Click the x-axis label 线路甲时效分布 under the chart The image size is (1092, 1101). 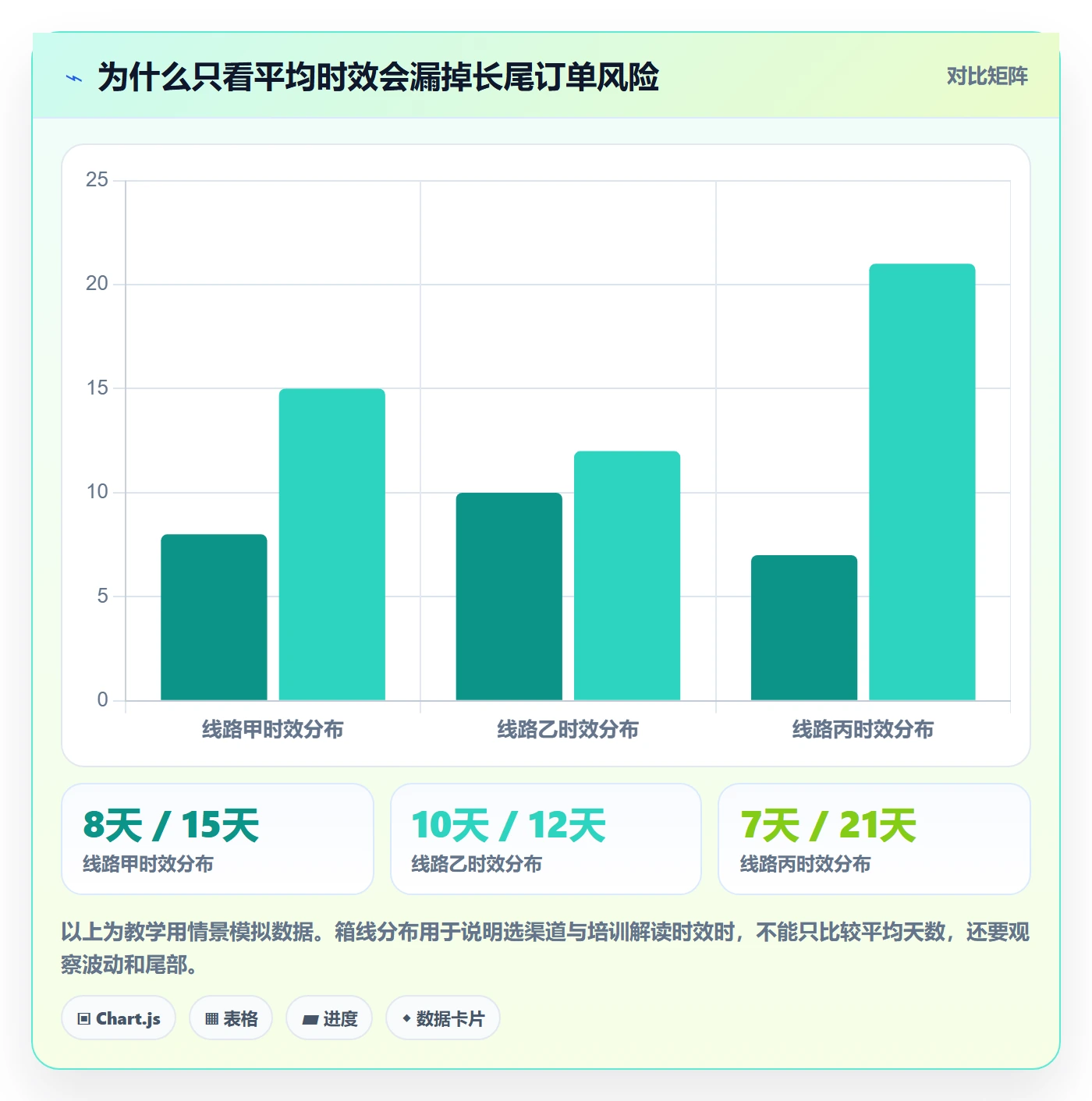pos(273,730)
